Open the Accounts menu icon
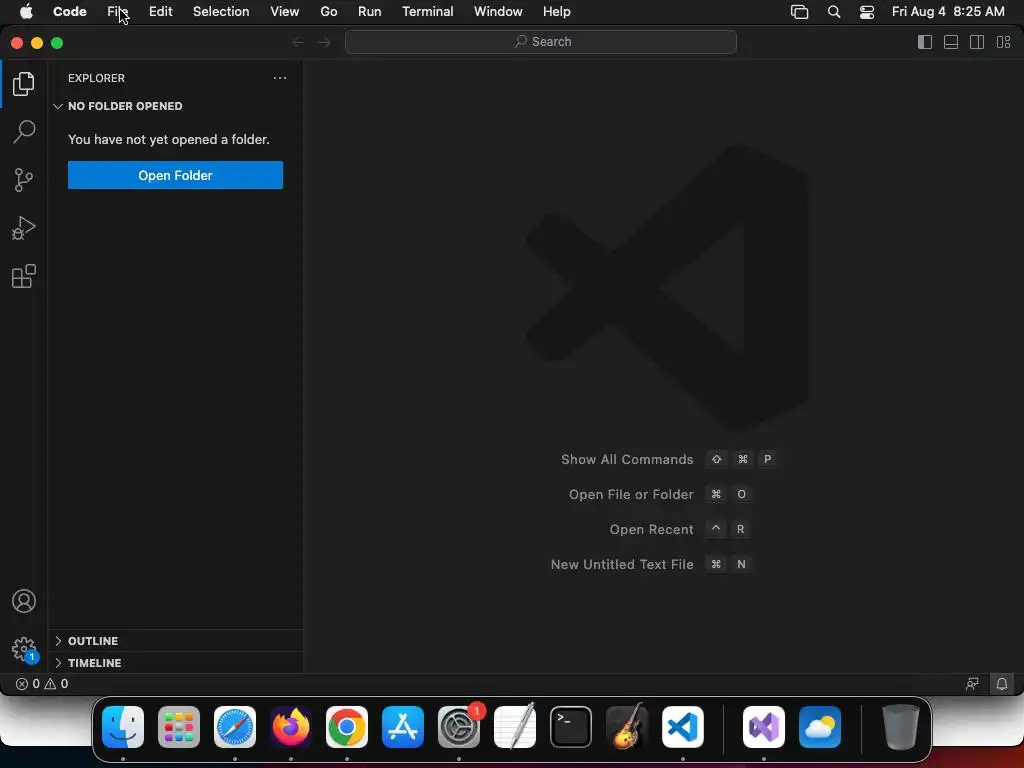This screenshot has width=1024, height=768. (24, 601)
